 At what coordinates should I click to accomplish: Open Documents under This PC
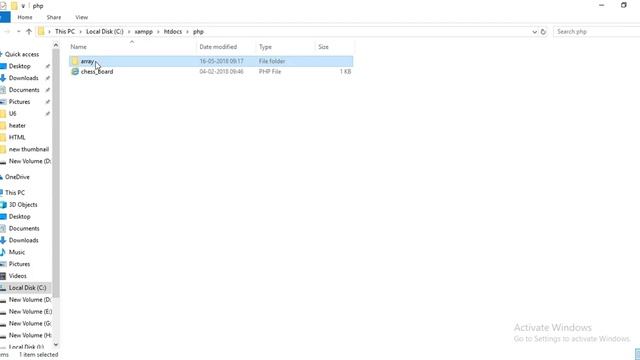click(24, 229)
